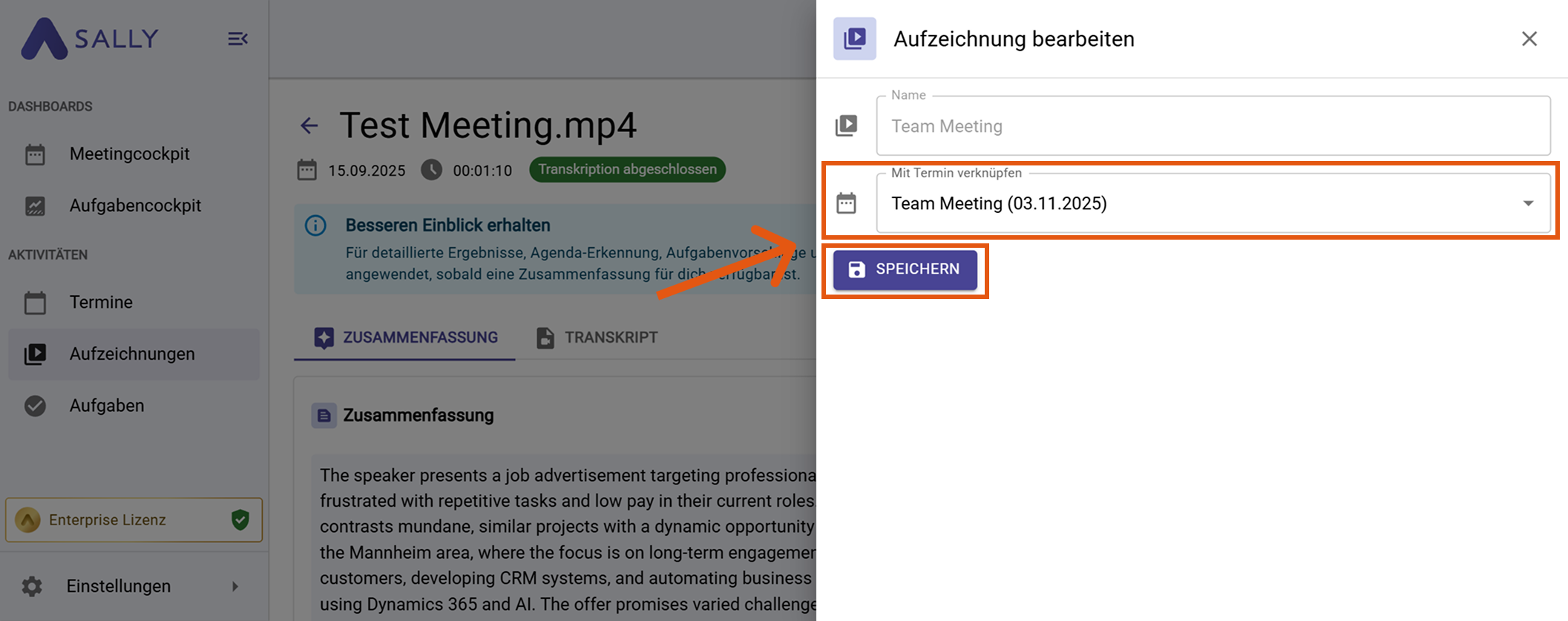Select Aufzeichnungen in the sidebar

pyautogui.click(x=132, y=354)
